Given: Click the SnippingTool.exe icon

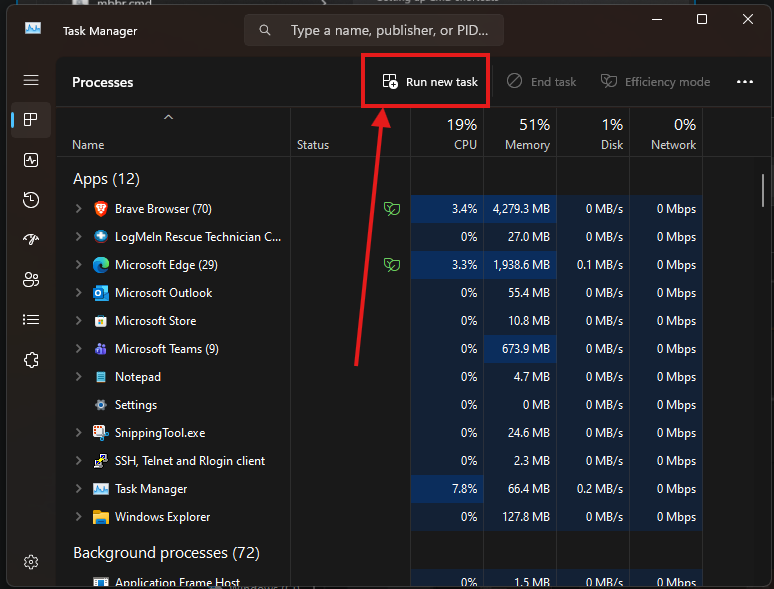Looking at the screenshot, I should tap(101, 433).
